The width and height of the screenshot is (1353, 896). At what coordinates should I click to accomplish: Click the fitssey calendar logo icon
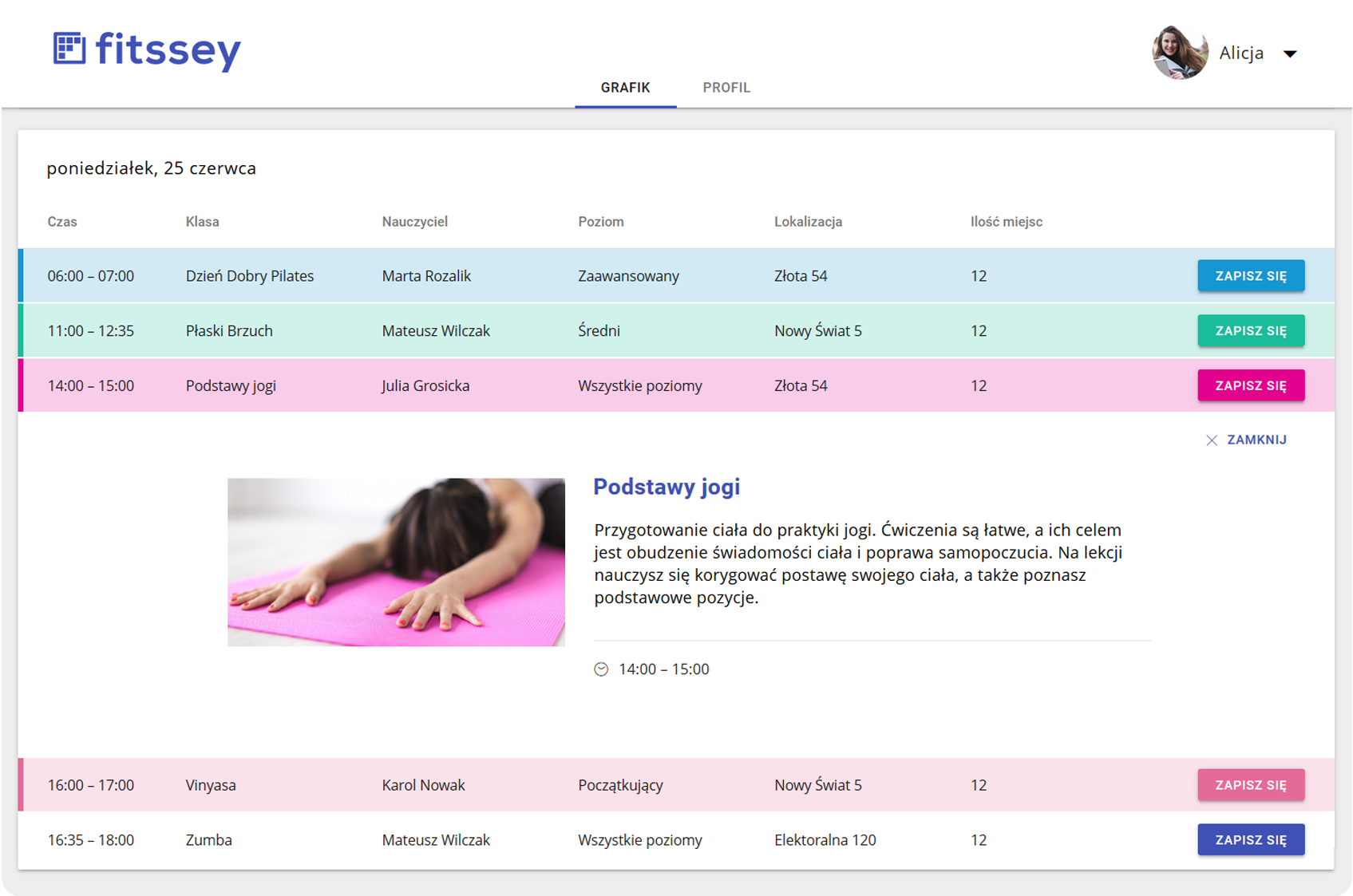pyautogui.click(x=69, y=48)
